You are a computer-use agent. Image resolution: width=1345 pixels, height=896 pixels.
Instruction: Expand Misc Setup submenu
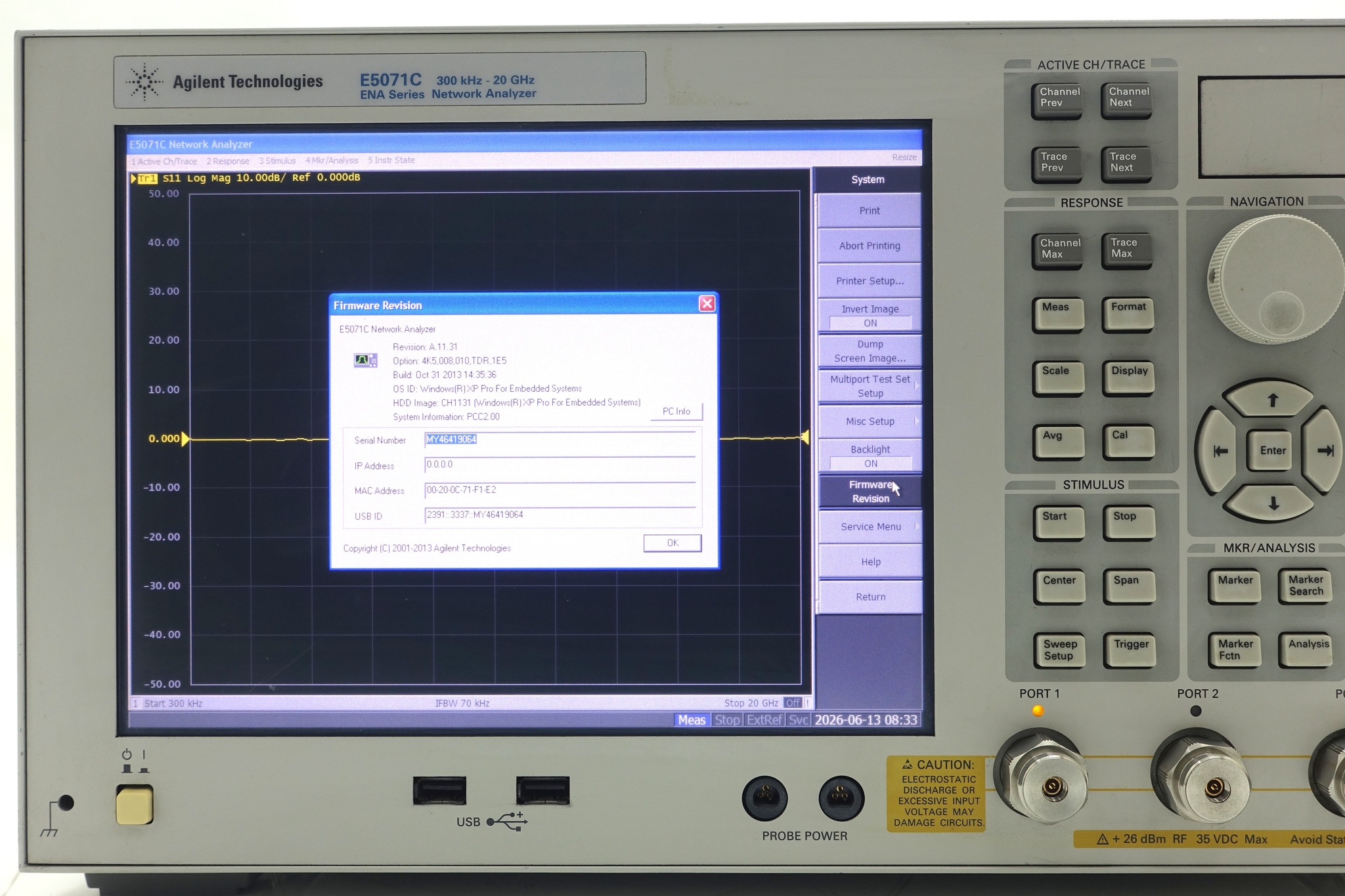pos(869,421)
